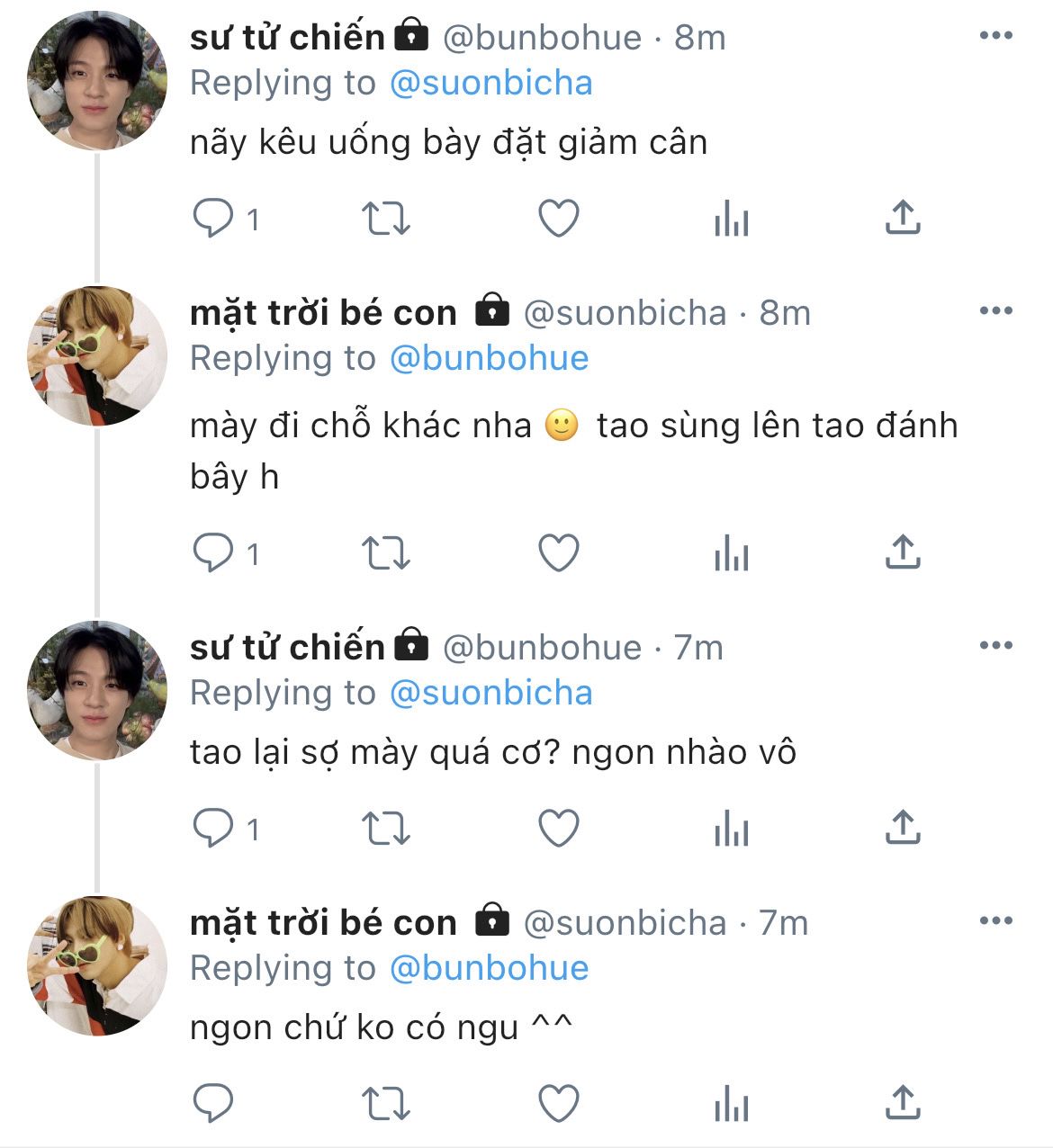Open more options on the 8m suonbicha tweet
Screen dimensions: 1053x1148
[x=996, y=311]
